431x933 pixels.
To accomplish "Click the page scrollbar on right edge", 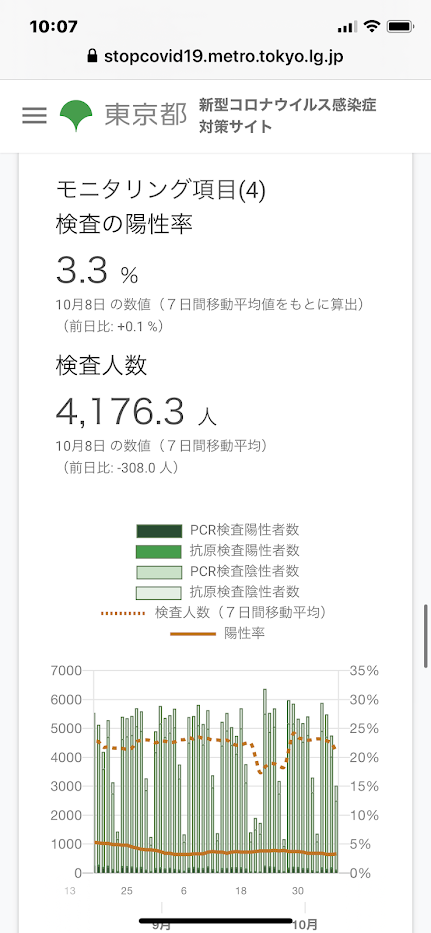I will pyautogui.click(x=426, y=637).
